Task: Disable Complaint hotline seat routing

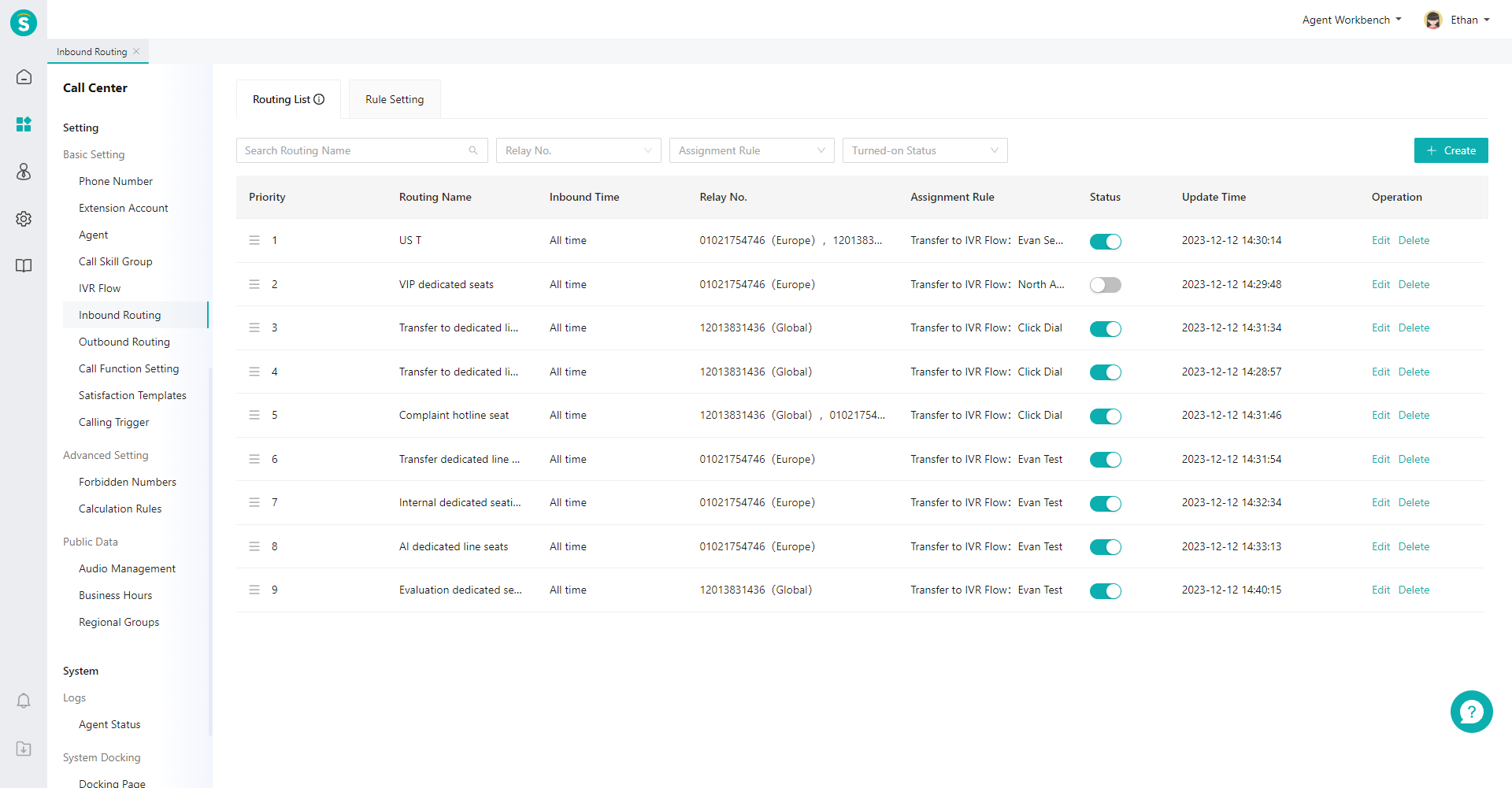Action: coord(1105,416)
